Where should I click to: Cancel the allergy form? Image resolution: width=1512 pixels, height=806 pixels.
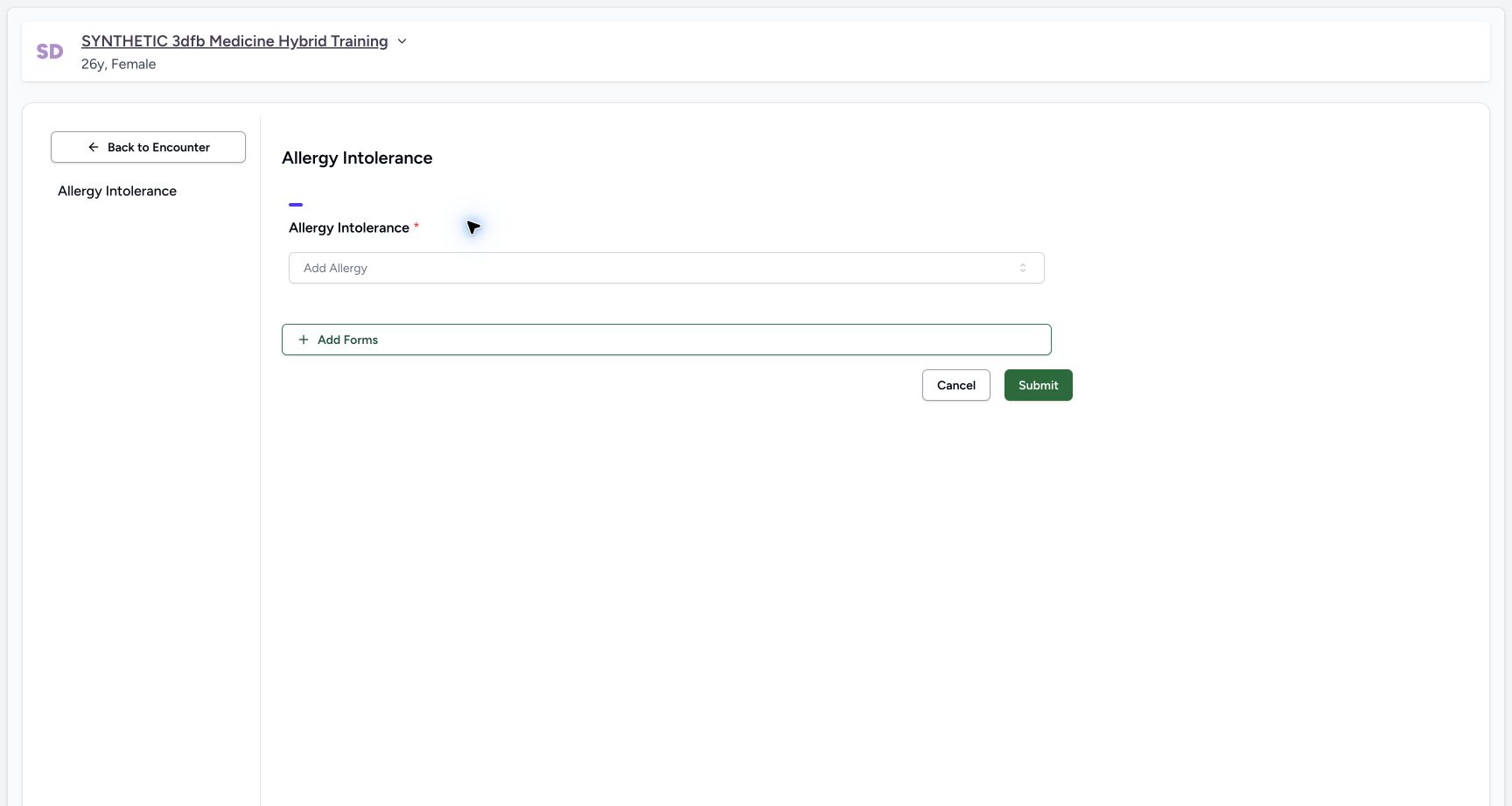click(x=956, y=385)
